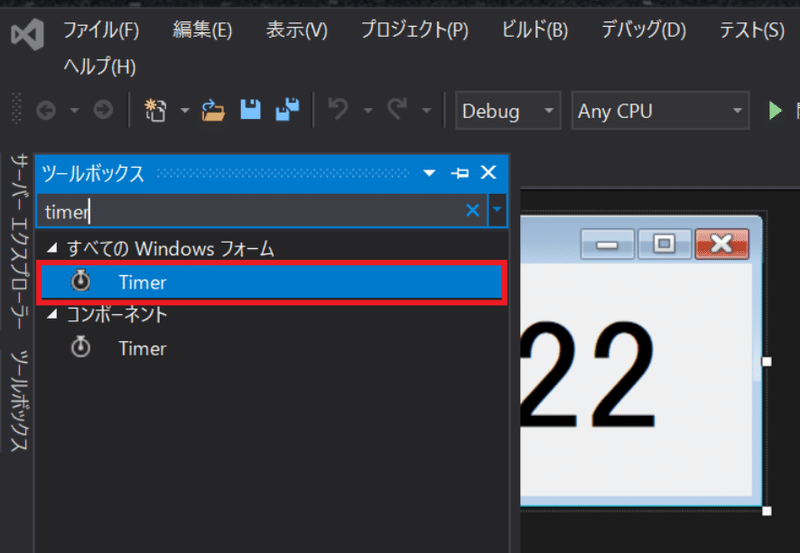This screenshot has width=800, height=553.
Task: Click the save all icon
Action: pos(287,109)
